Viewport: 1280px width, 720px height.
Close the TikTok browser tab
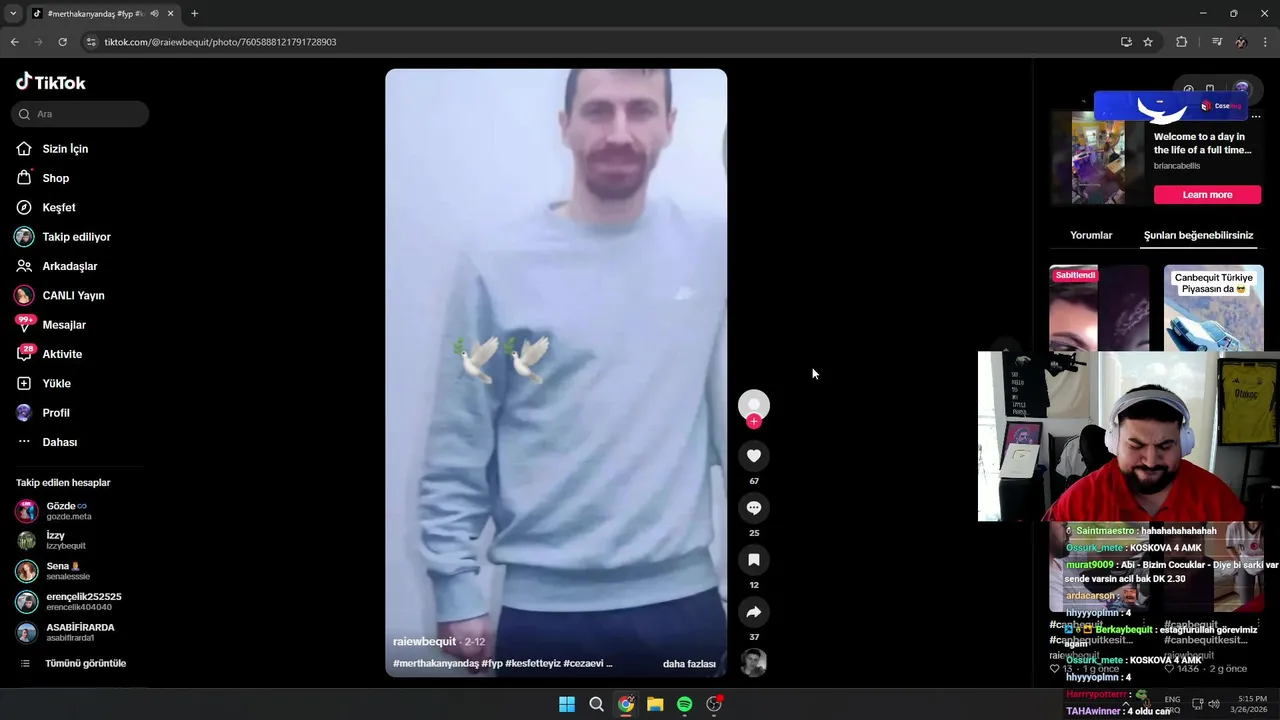[x=171, y=14]
